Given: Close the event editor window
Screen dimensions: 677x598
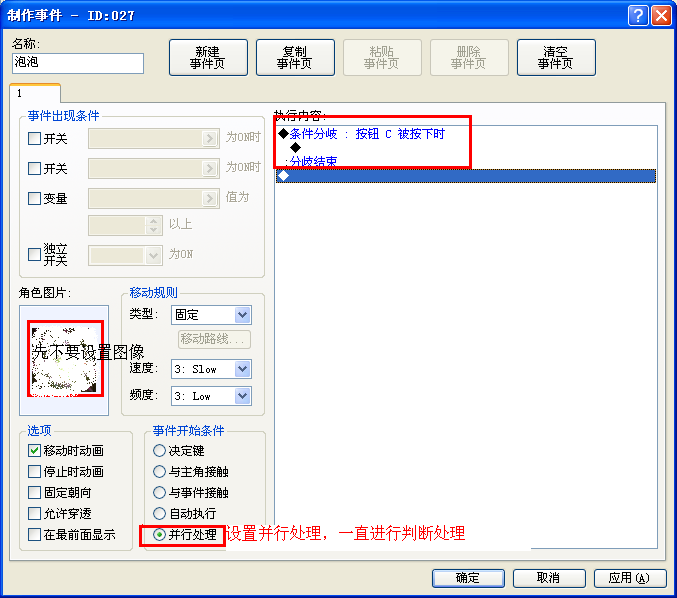Looking at the screenshot, I should [661, 16].
